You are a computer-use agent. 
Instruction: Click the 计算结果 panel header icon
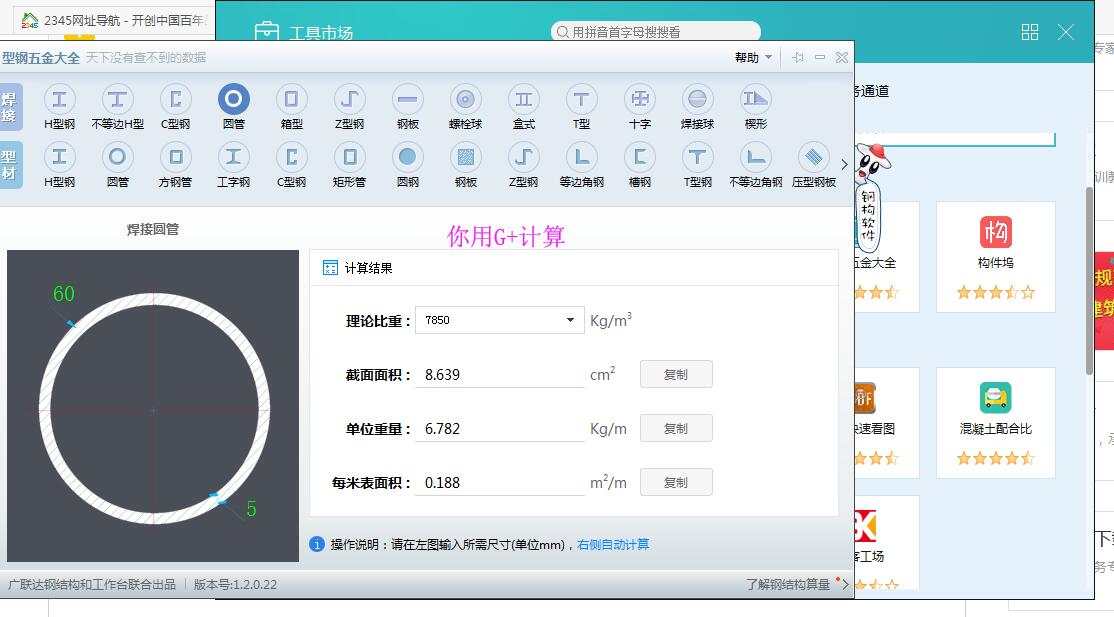point(330,268)
